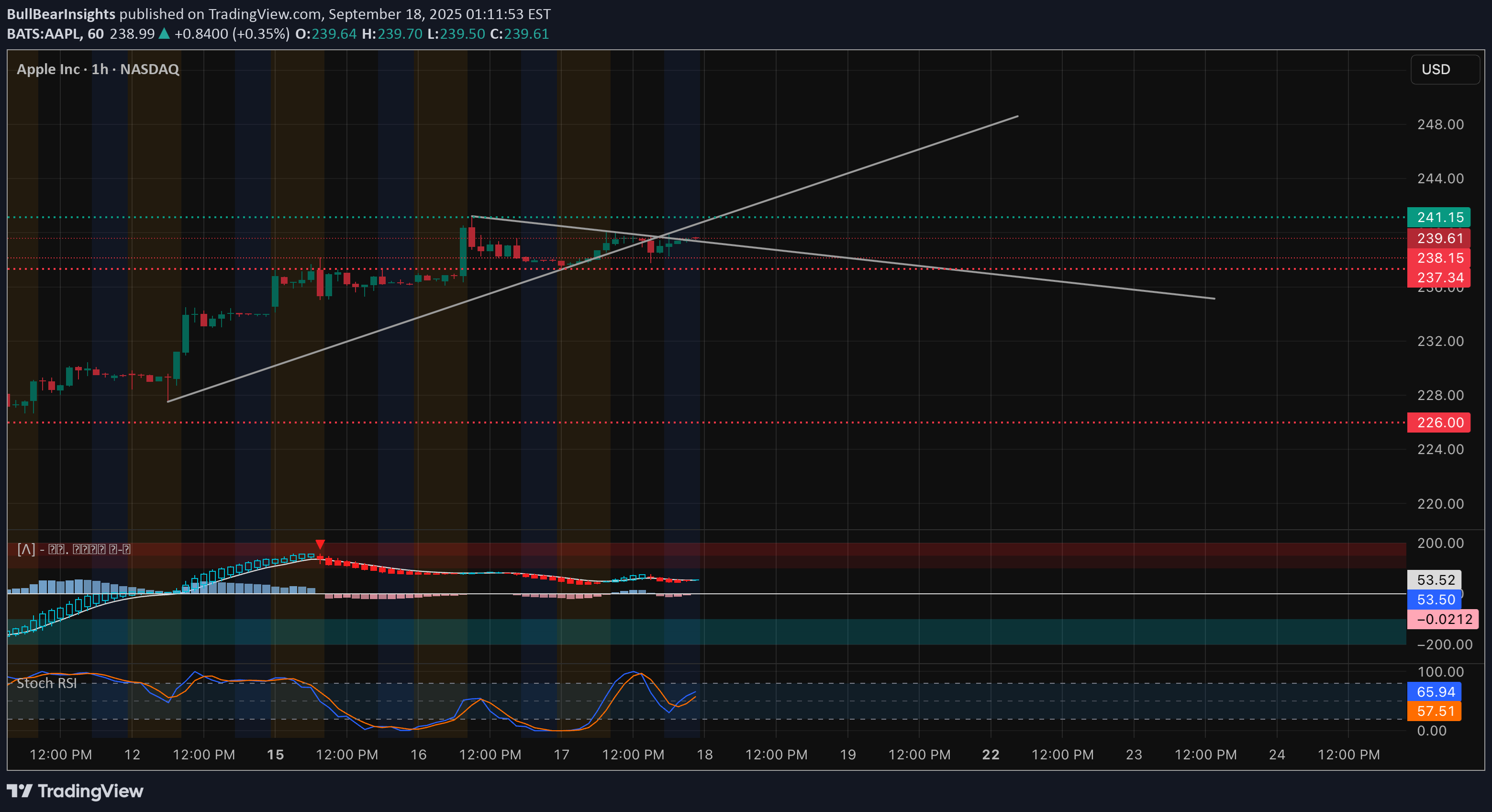Screen dimensions: 1492x812
Task: Click the green 241.15 price label
Action: tap(1439, 217)
